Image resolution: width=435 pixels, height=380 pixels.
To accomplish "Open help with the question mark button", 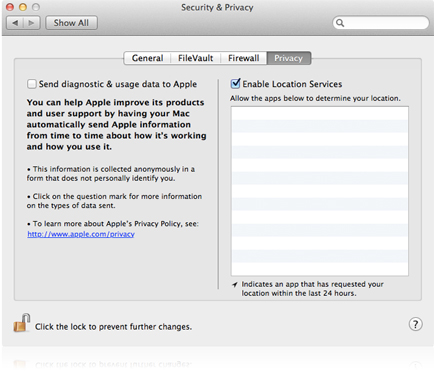I will 415,324.
